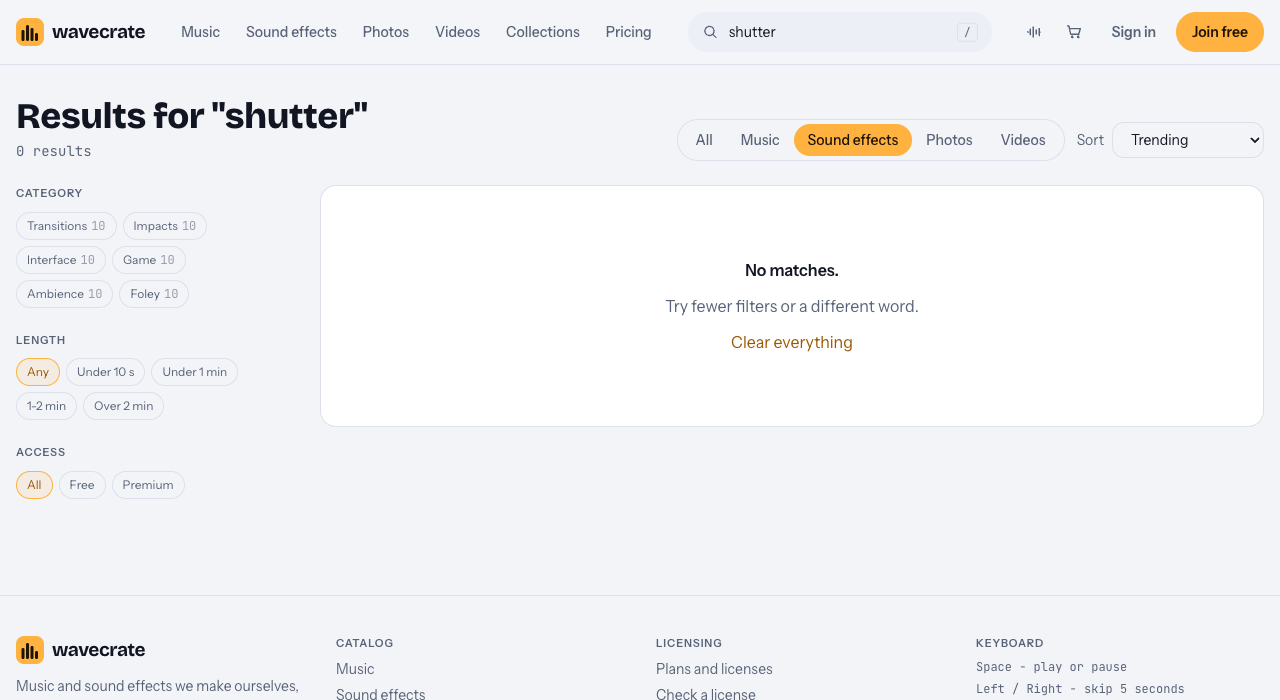
Task: Open Photos in top navigation
Action: click(x=386, y=32)
